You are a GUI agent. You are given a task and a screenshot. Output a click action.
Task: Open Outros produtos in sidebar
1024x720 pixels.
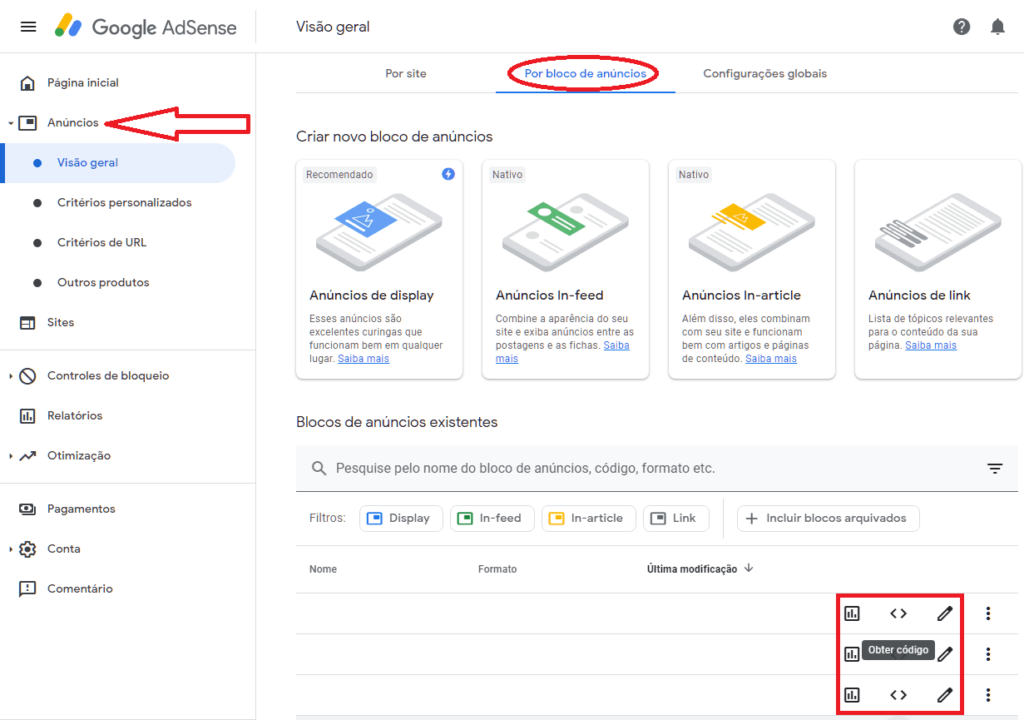pyautogui.click(x=103, y=282)
